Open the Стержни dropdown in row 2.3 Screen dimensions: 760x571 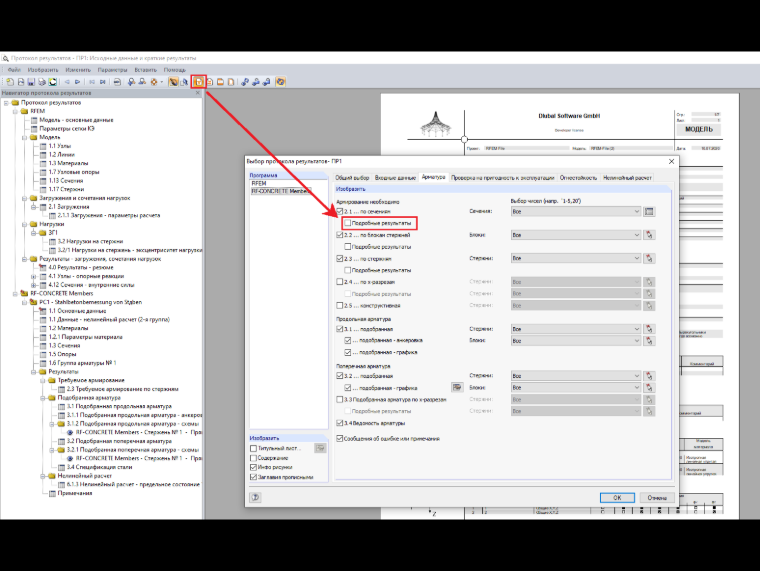coord(576,258)
